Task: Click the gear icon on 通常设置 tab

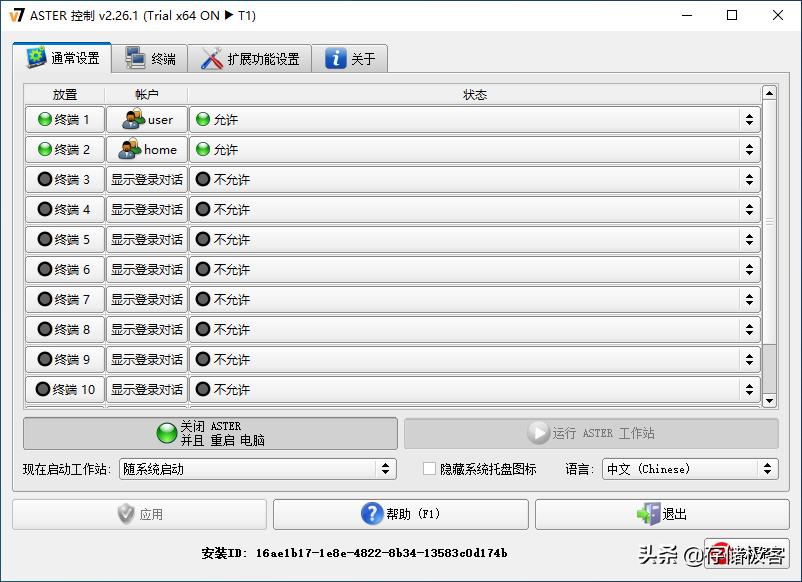Action: tap(33, 58)
